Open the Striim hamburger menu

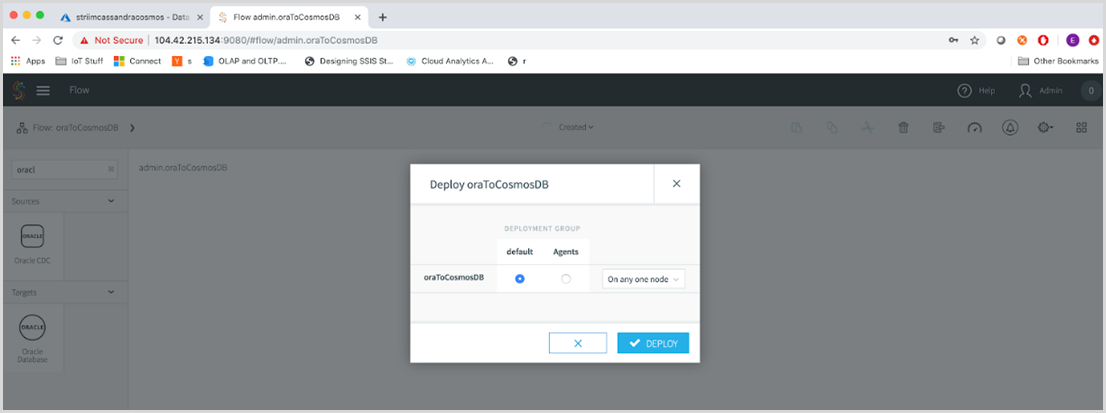43,90
